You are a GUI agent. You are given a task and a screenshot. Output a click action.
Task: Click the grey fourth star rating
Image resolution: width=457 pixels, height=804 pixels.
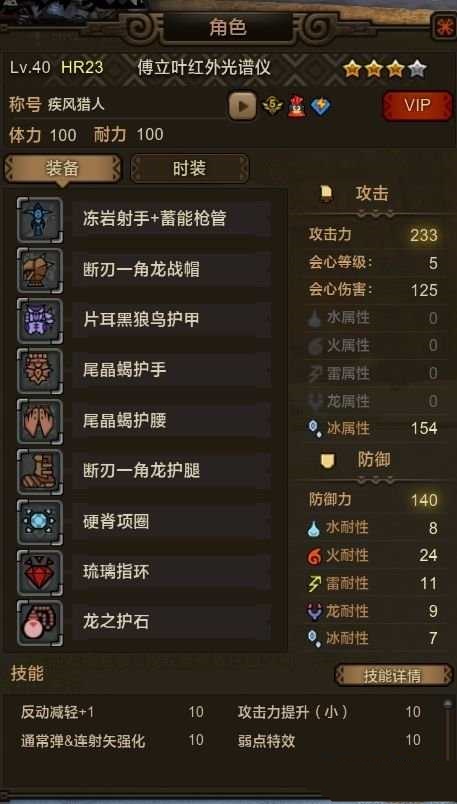417,69
